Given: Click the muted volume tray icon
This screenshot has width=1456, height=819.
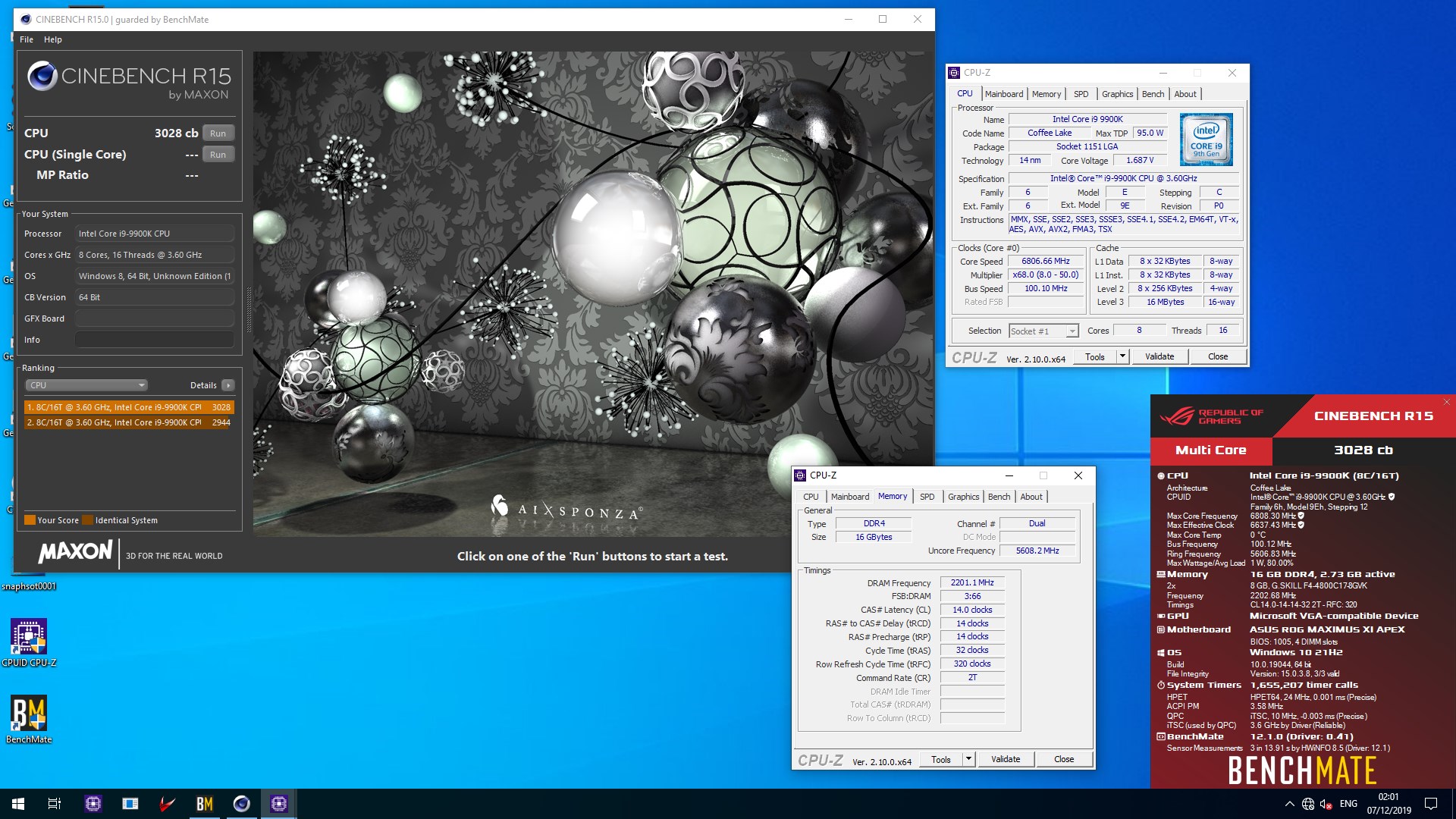Looking at the screenshot, I should [x=1326, y=804].
